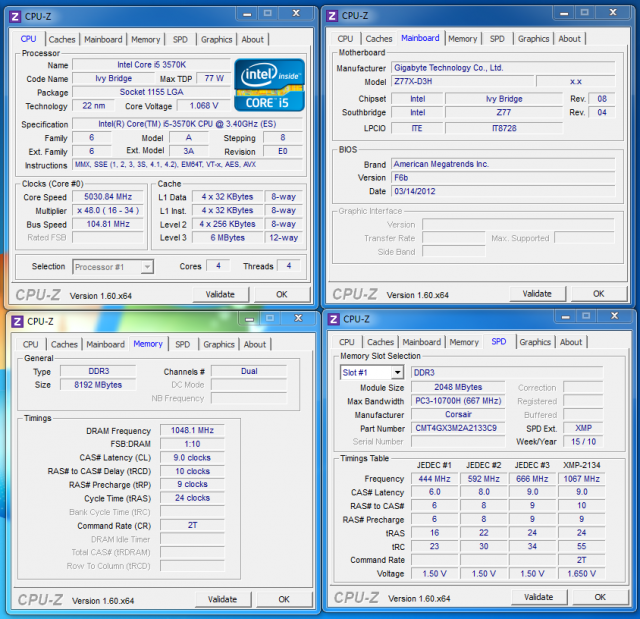This screenshot has width=640, height=619.
Task: Click OK in Memory window
Action: pos(284,599)
